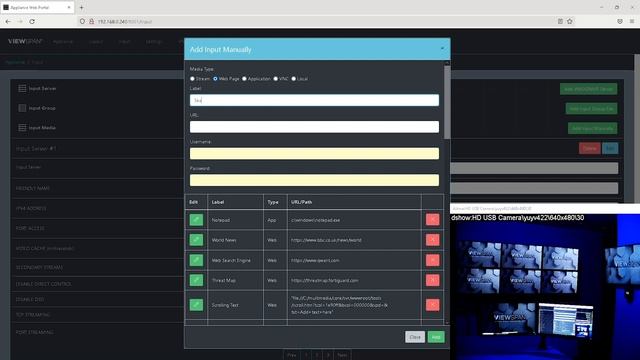Click the red Delete button on Input Server #1
The width and height of the screenshot is (640, 360).
[x=589, y=148]
